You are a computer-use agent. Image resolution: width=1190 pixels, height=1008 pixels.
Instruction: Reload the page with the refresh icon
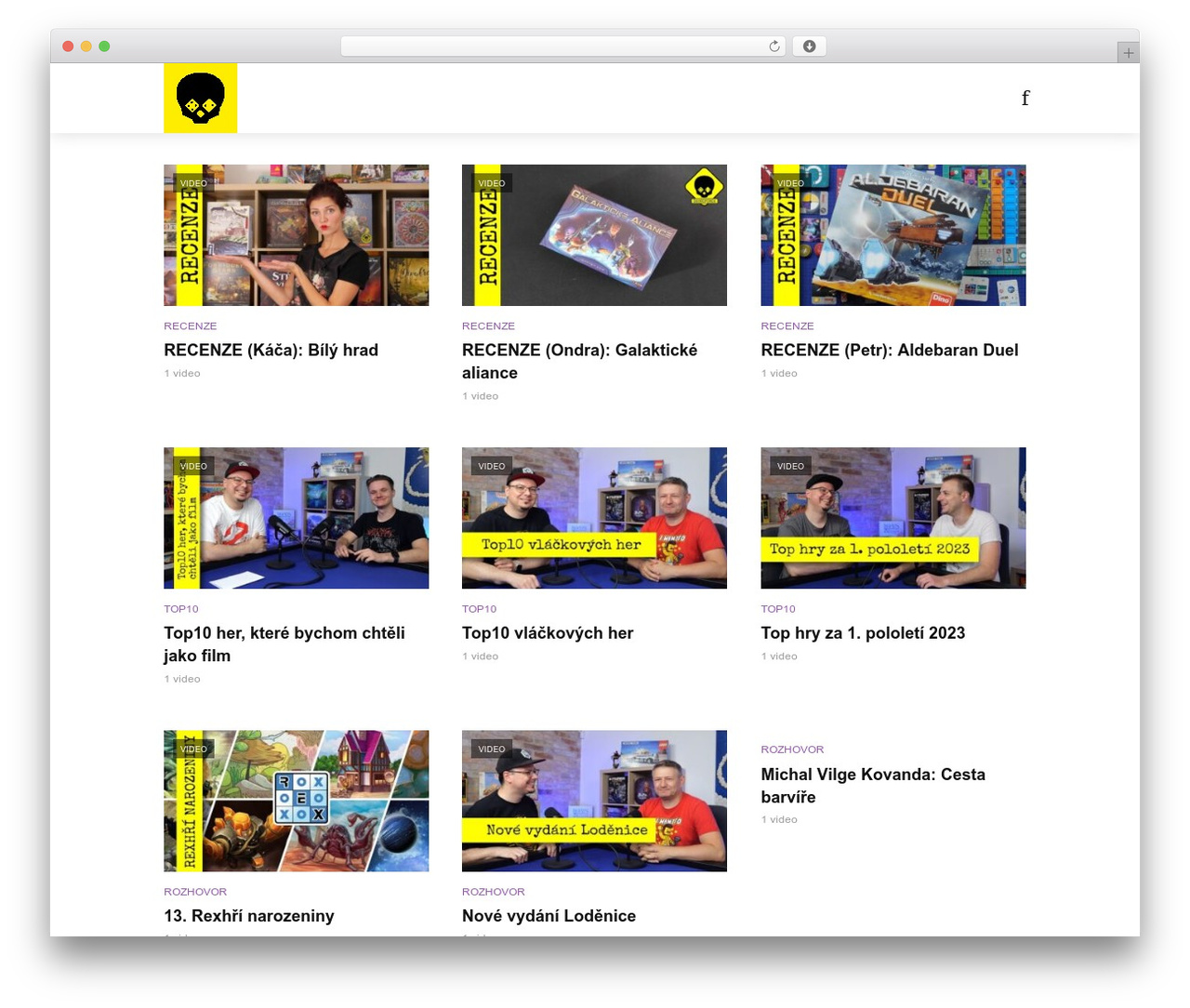pyautogui.click(x=773, y=46)
